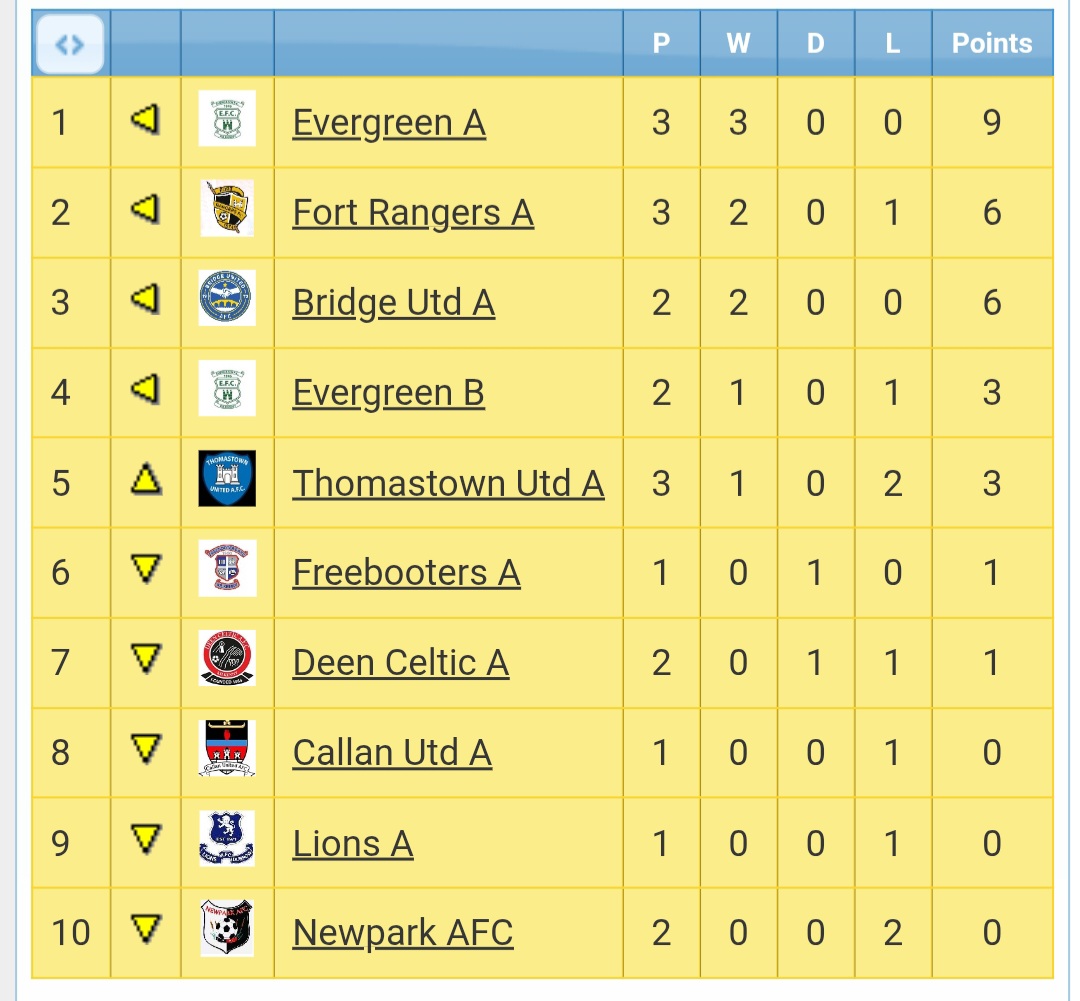Click the Bridge Utd A club badge
This screenshot has height=1001, width=1080.
[x=227, y=298]
